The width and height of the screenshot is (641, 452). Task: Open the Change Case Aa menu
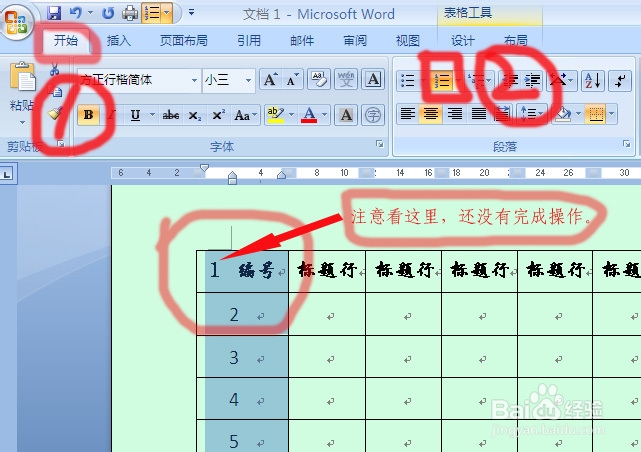click(x=245, y=115)
